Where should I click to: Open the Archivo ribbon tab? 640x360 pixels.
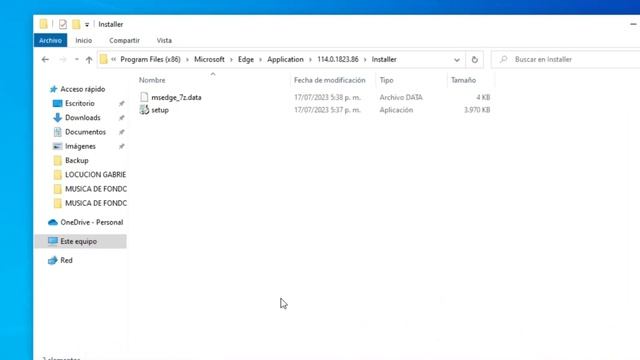tap(50, 40)
